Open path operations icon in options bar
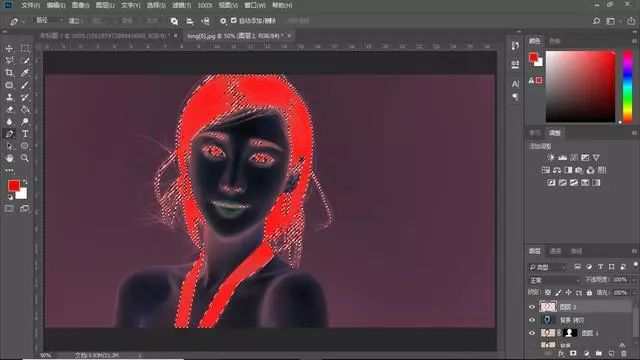The image size is (640, 360). (174, 21)
